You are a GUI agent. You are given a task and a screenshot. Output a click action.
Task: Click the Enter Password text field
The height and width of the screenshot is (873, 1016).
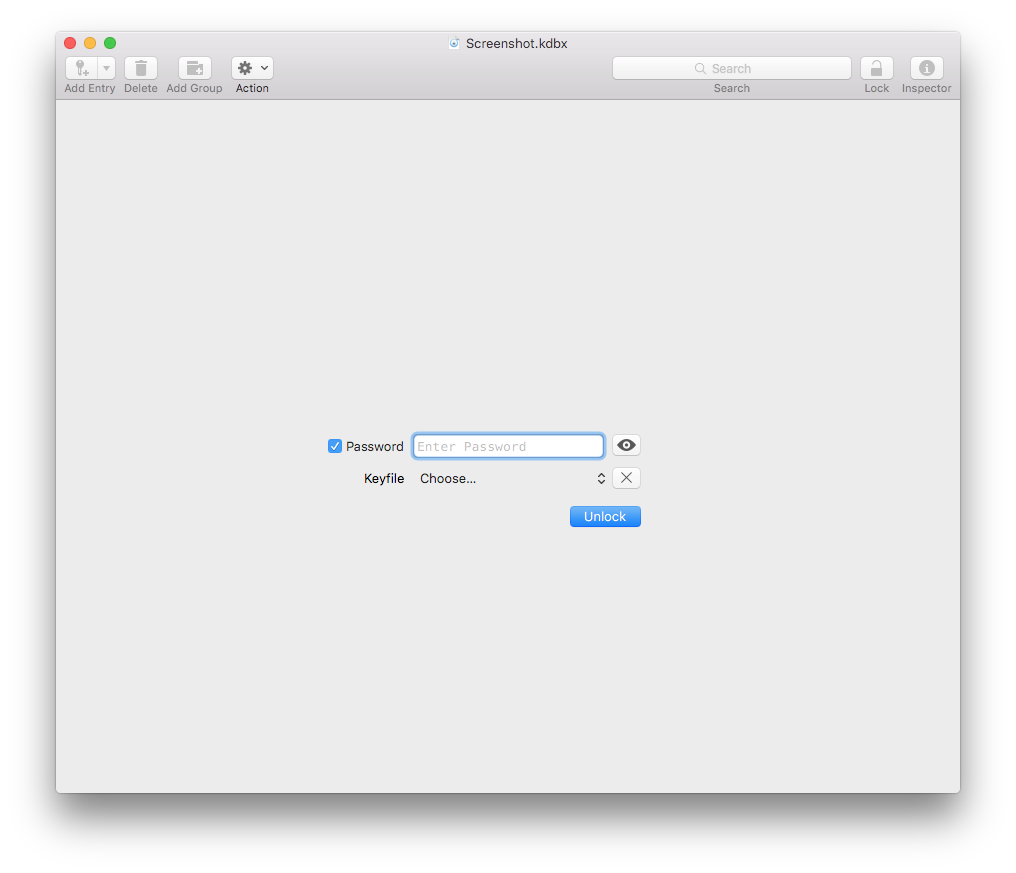click(508, 446)
